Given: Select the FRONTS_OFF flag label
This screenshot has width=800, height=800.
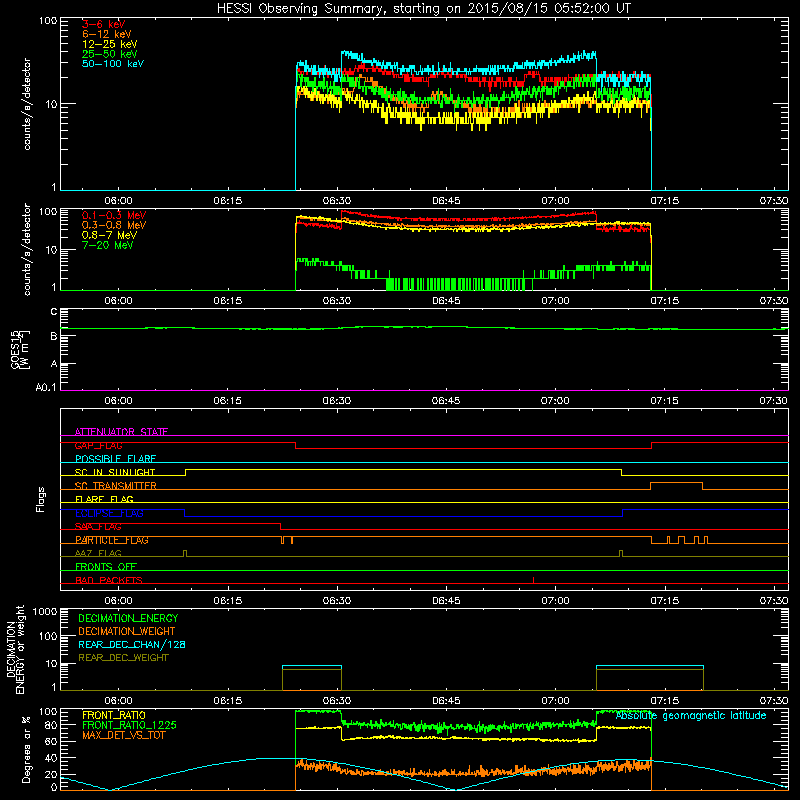Looking at the screenshot, I should (106, 566).
